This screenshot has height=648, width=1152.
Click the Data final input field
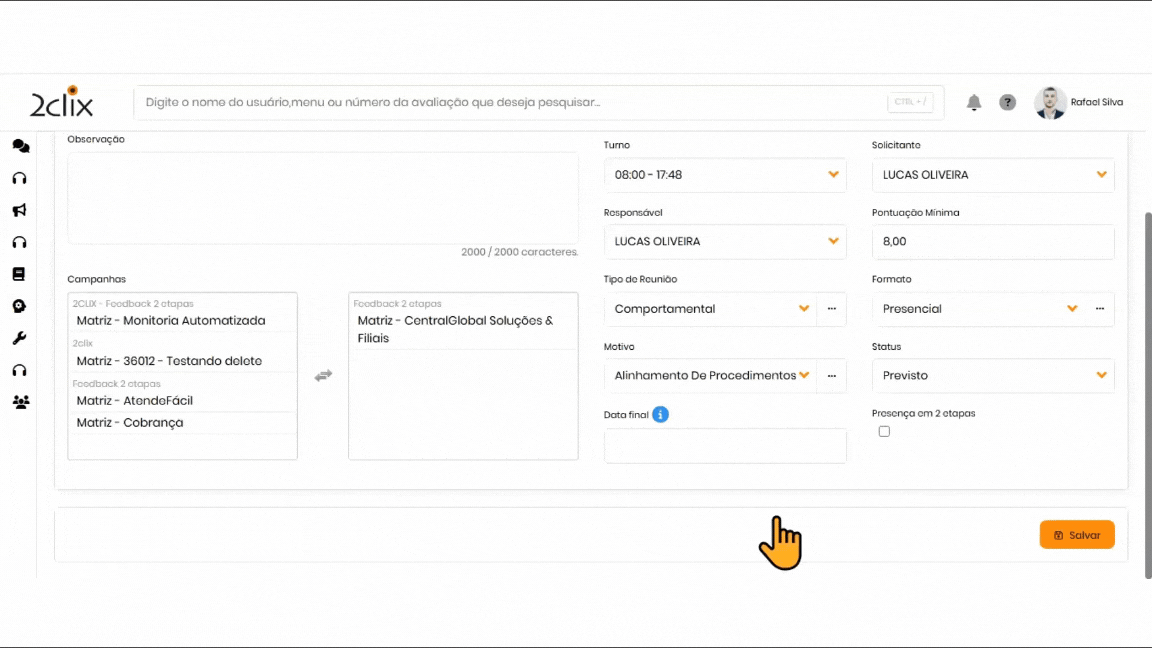[725, 446]
